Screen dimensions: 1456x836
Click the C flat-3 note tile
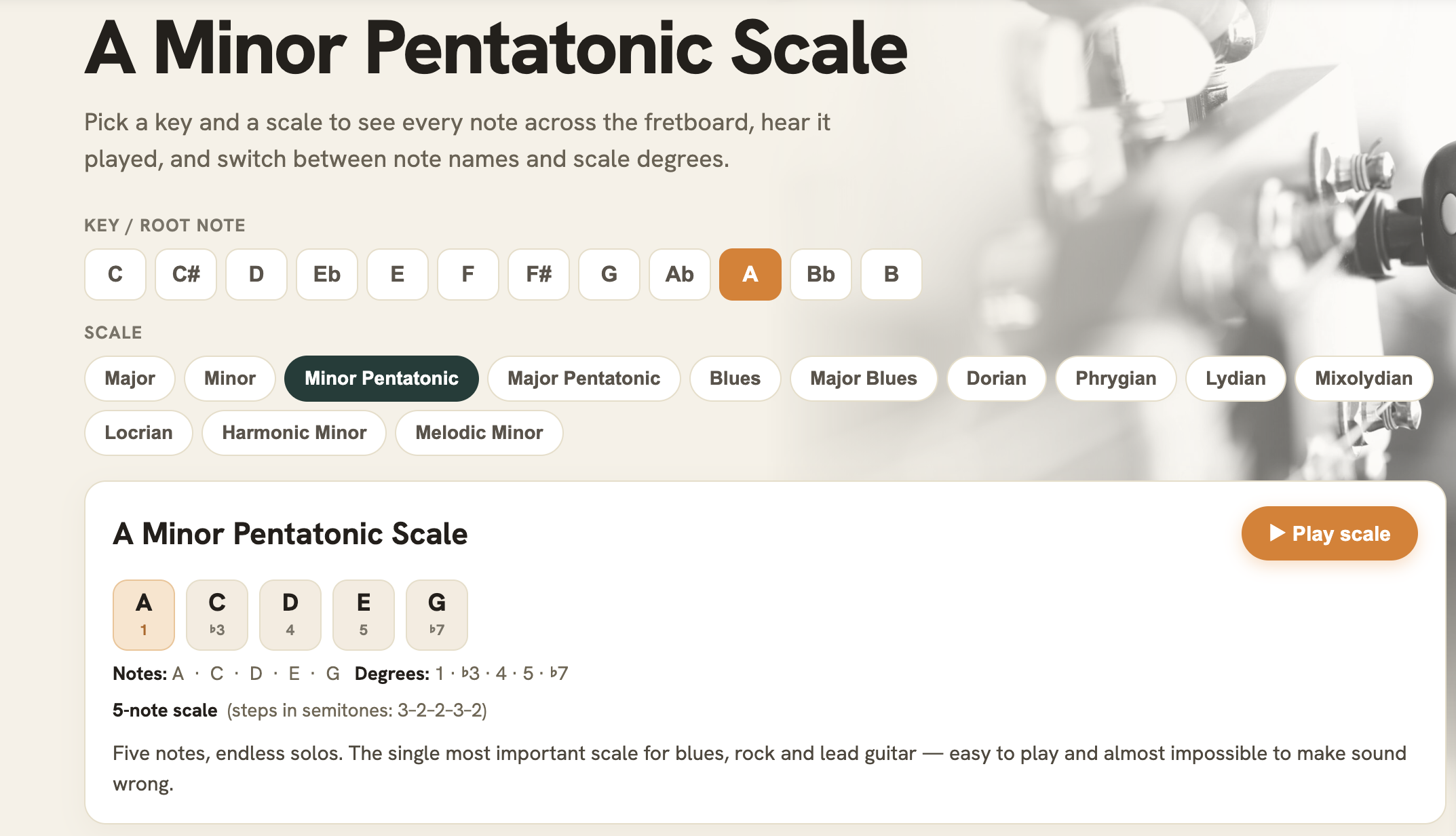[217, 615]
